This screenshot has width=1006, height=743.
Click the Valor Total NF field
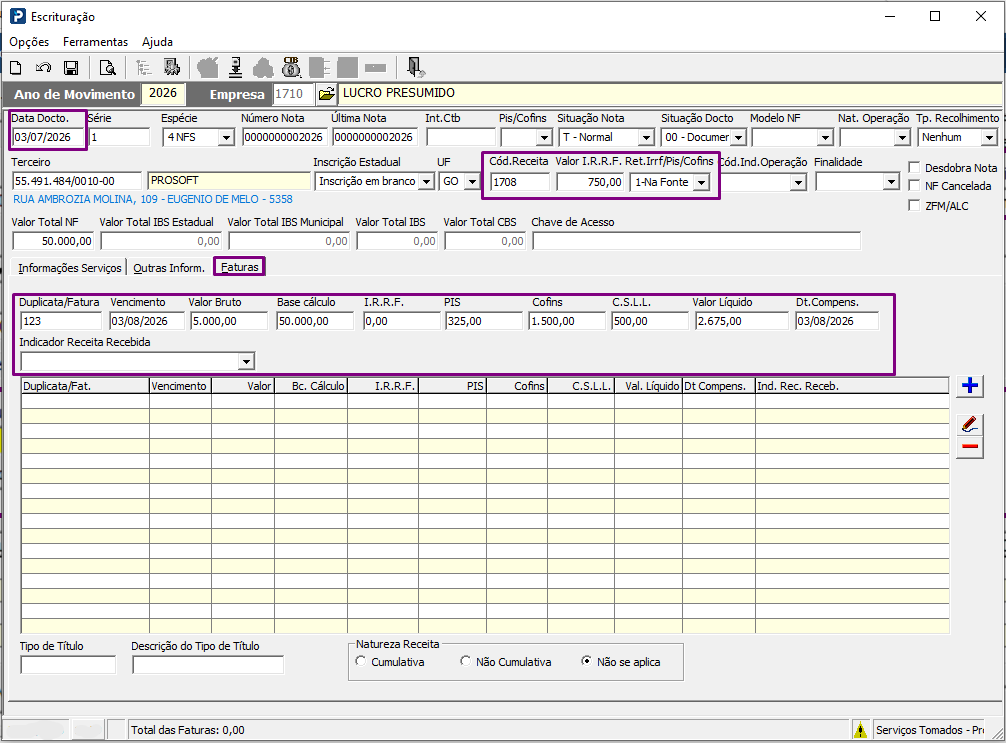click(53, 241)
